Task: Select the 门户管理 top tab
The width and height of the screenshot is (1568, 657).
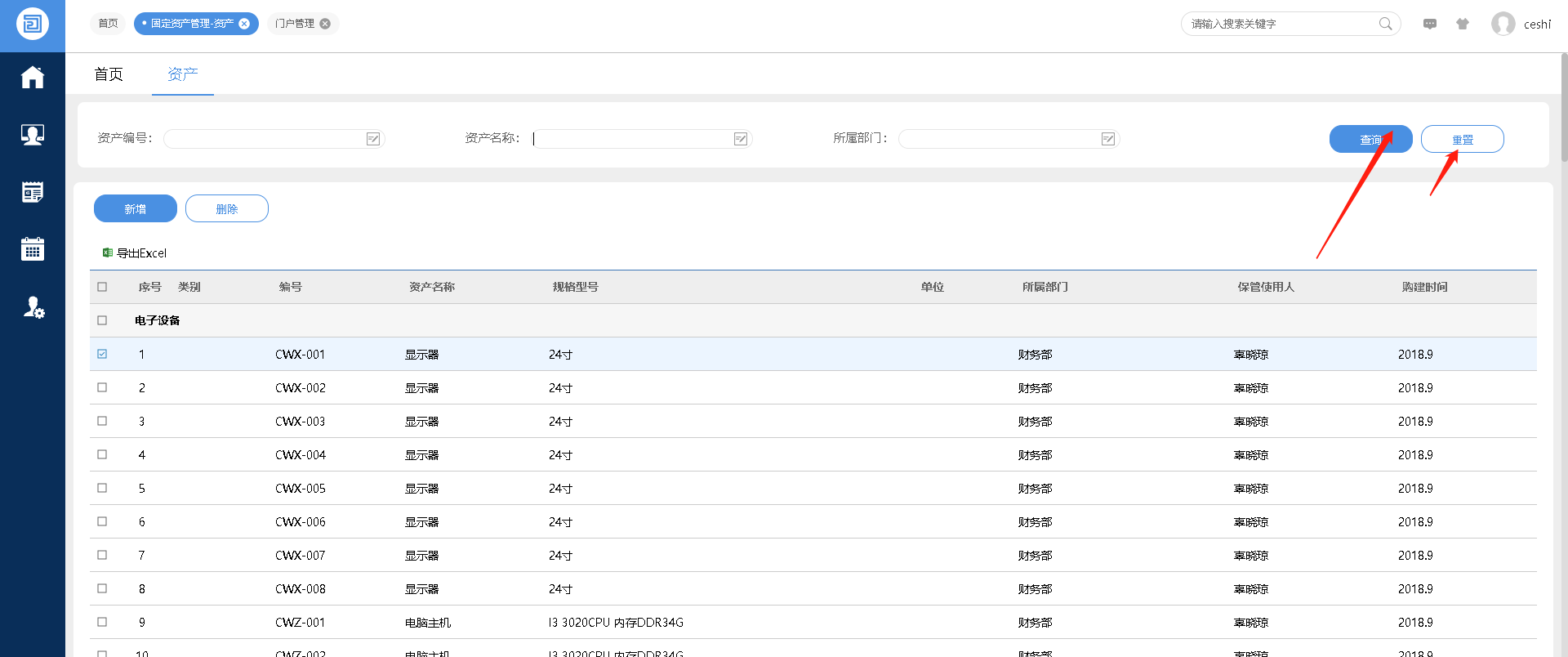Action: [x=295, y=24]
